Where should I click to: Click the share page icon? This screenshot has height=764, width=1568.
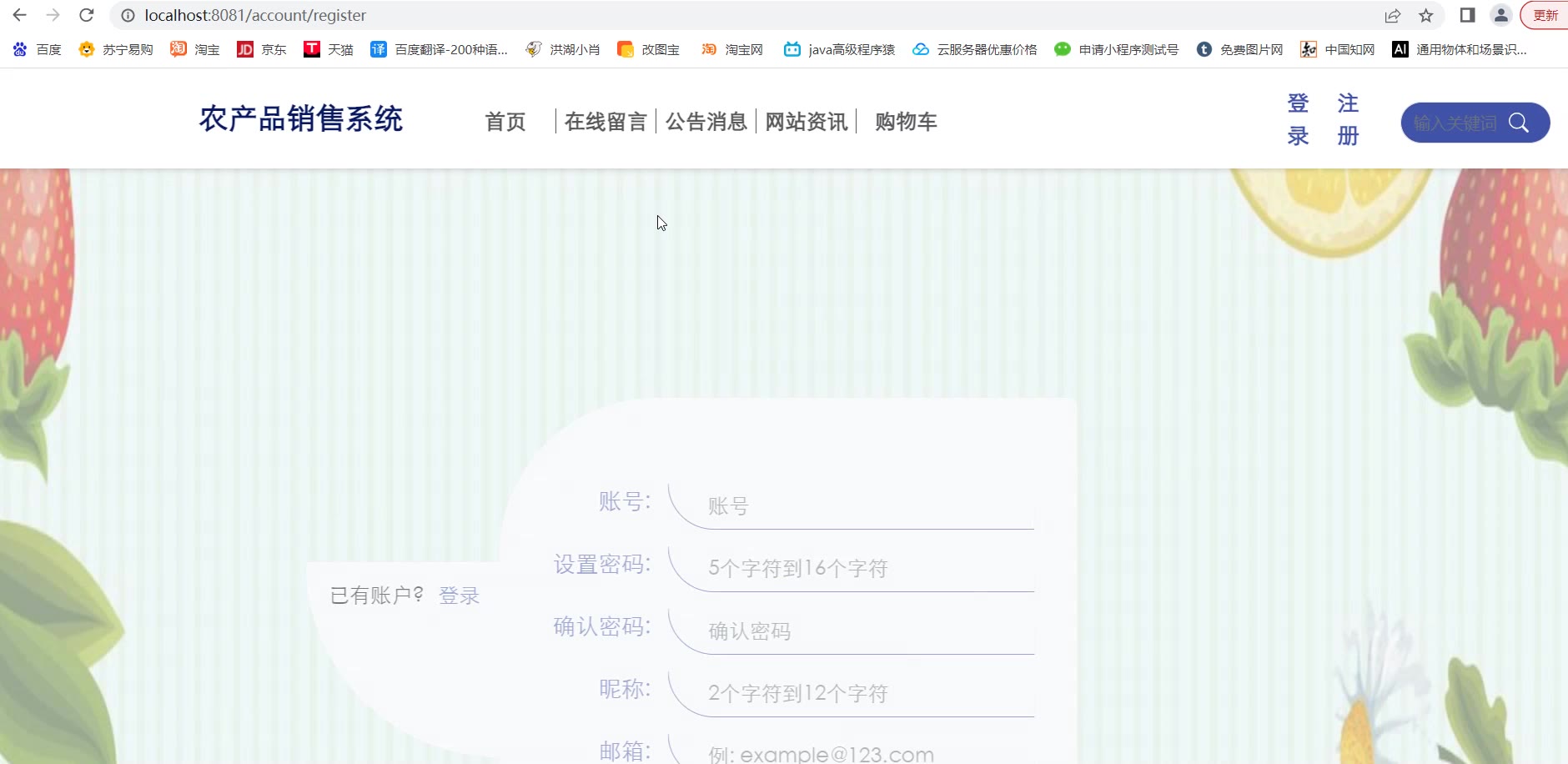point(1393,15)
